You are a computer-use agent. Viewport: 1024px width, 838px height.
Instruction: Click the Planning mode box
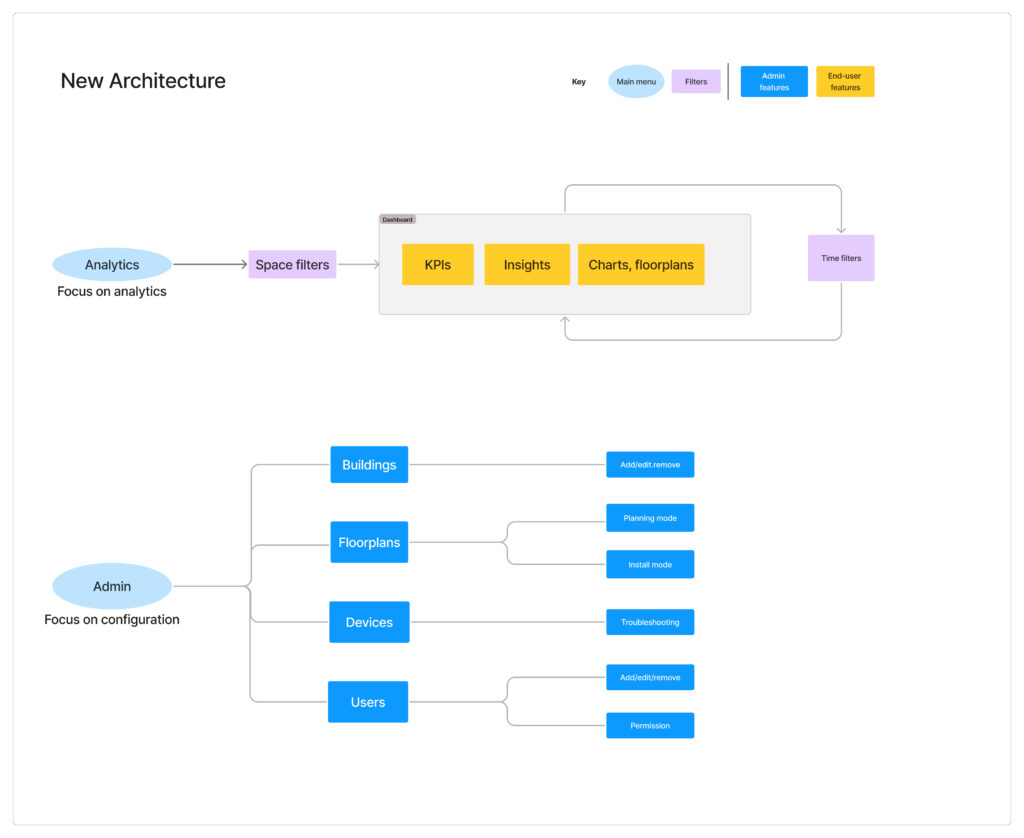(x=650, y=518)
